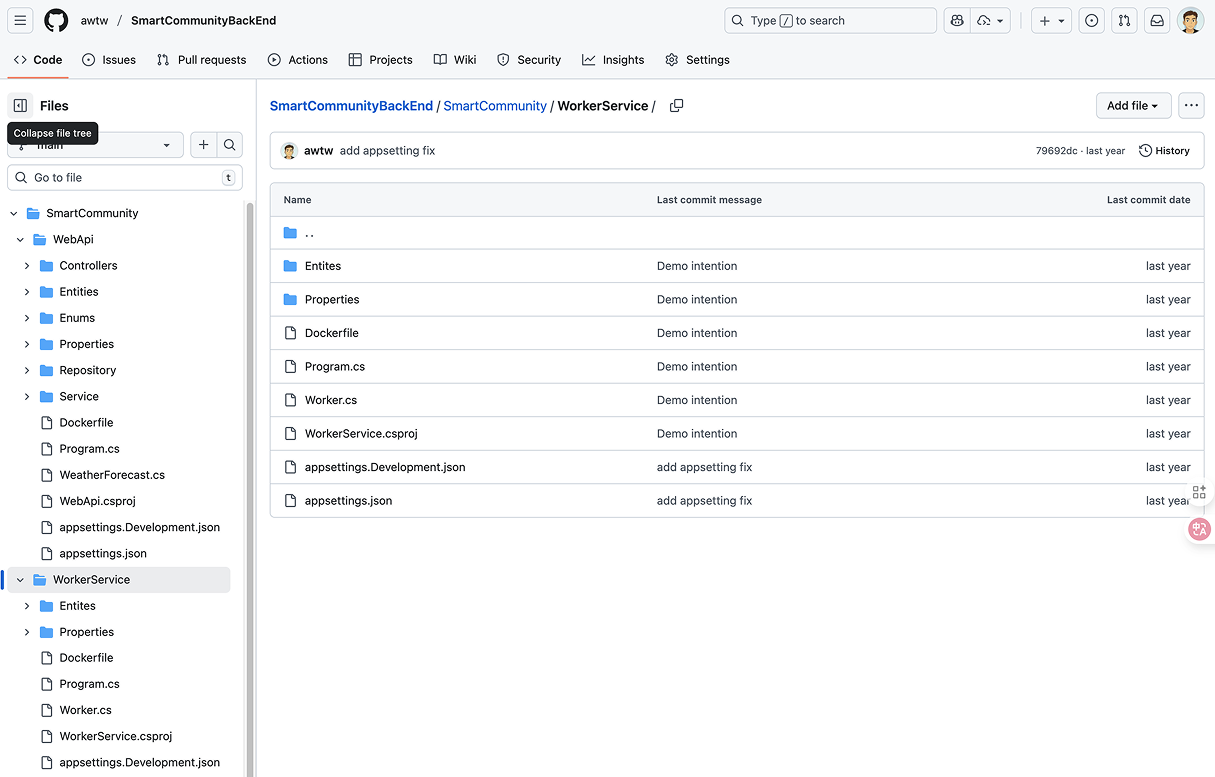Viewport: 1215px width, 777px height.
Task: Collapse the file tree sidebar
Action: point(21,105)
